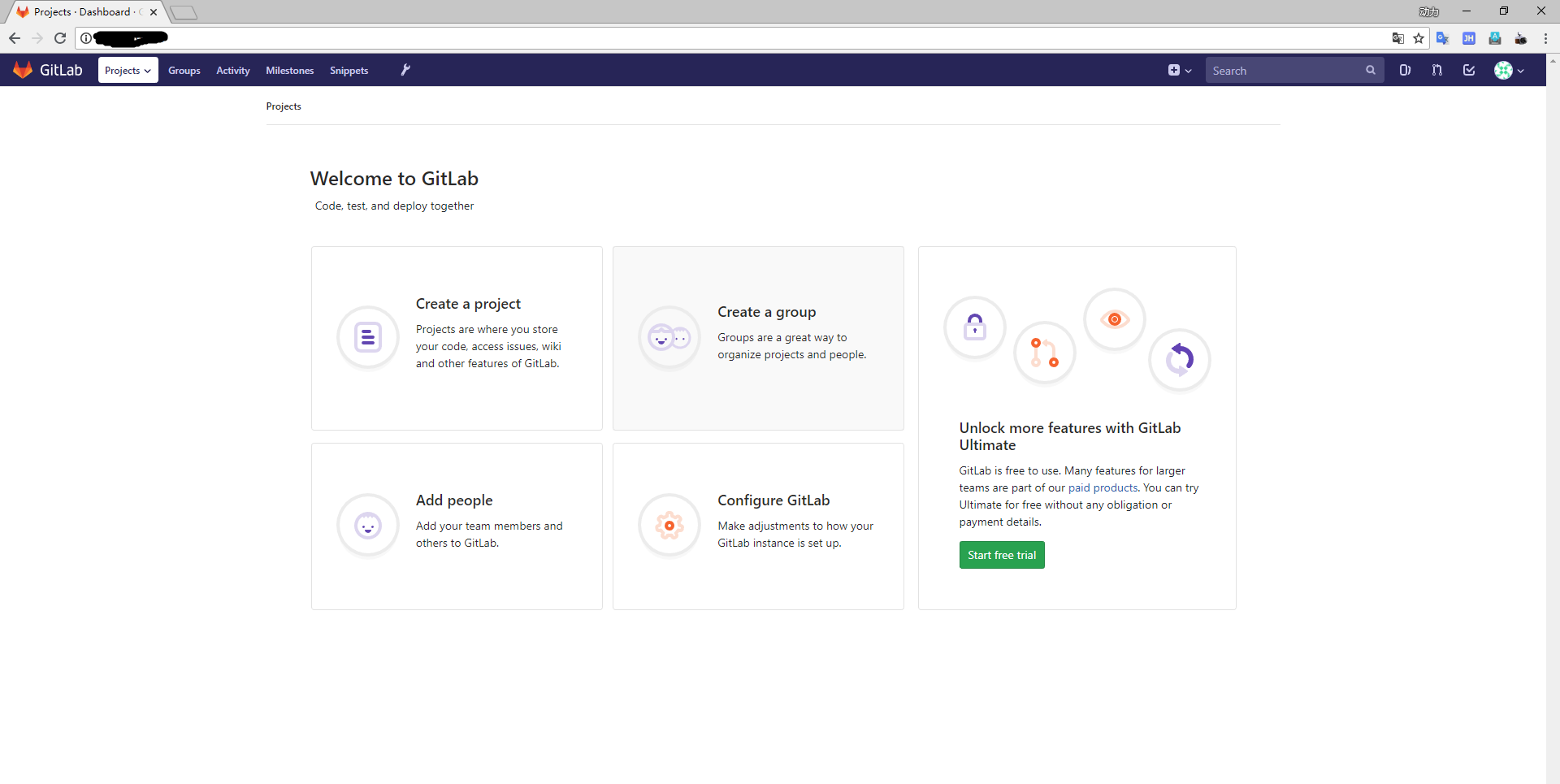Click the Add people face icon
Image resolution: width=1560 pixels, height=784 pixels.
click(x=368, y=526)
